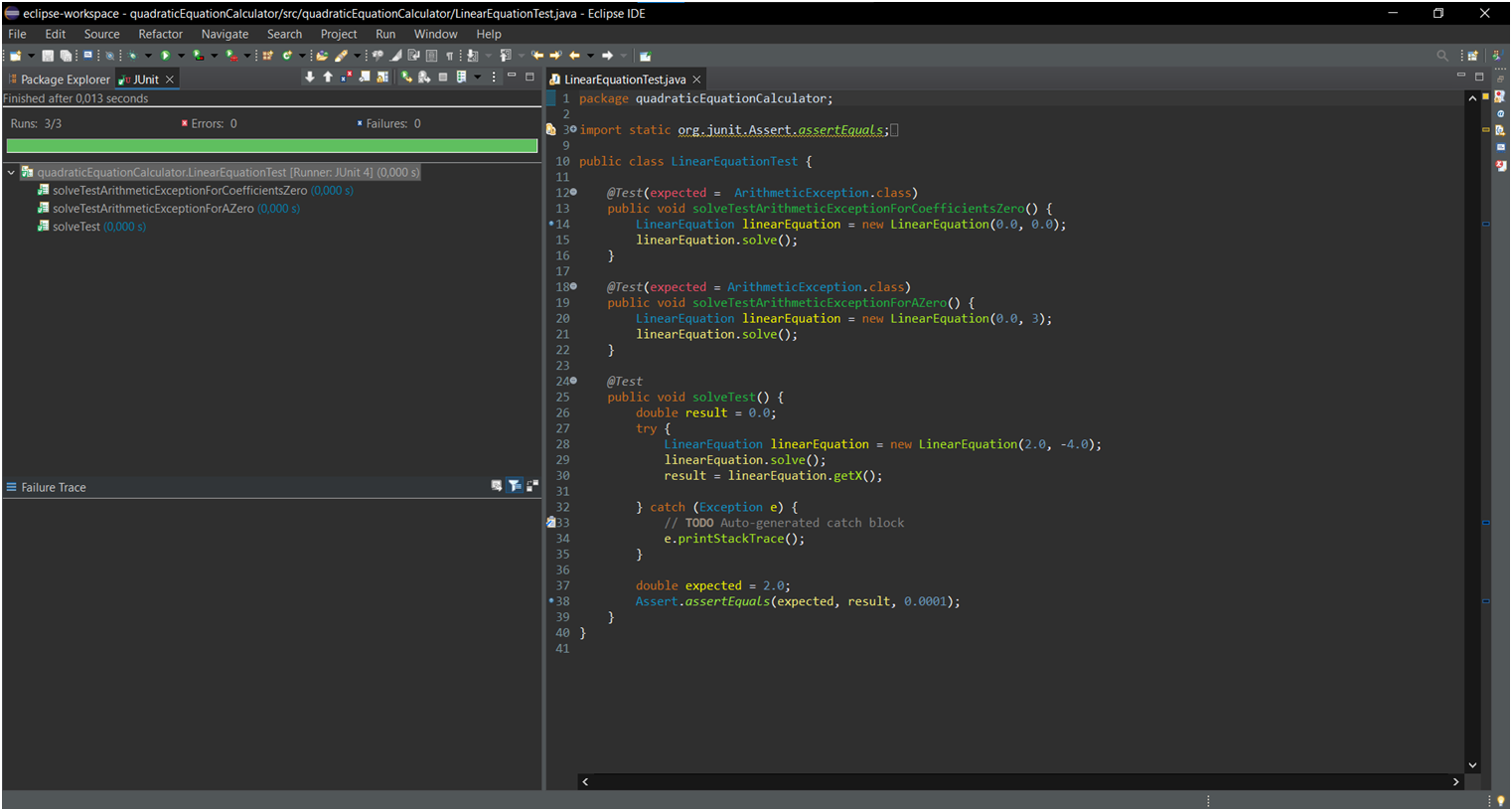The image size is (1512, 811).
Task: Click the green JUnit progress bar
Action: coord(272,145)
